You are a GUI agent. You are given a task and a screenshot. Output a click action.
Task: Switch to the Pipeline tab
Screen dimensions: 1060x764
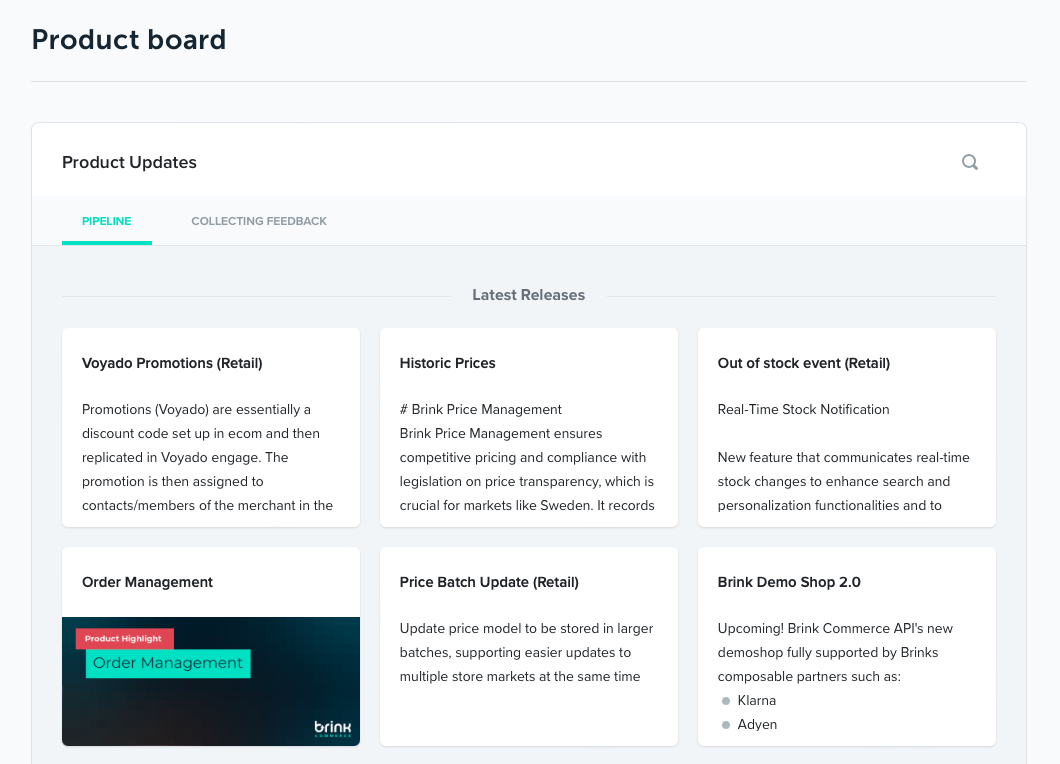pyautogui.click(x=107, y=221)
